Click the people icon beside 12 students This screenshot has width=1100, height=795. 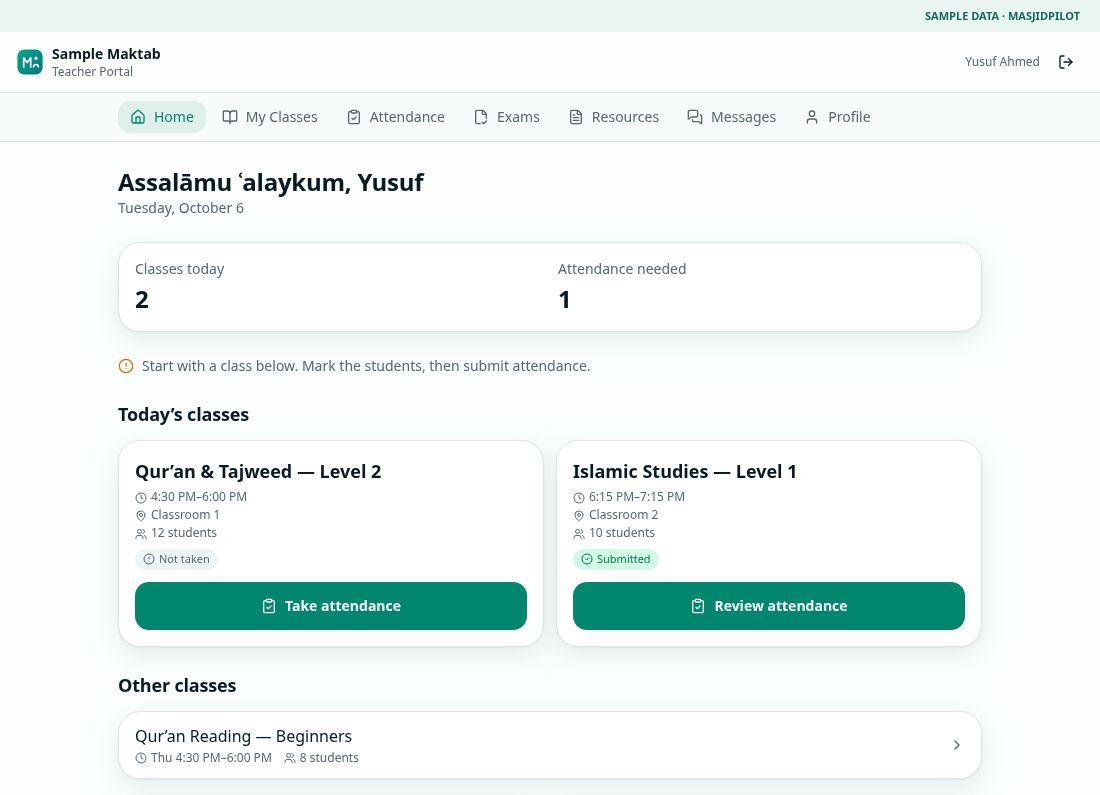(141, 534)
